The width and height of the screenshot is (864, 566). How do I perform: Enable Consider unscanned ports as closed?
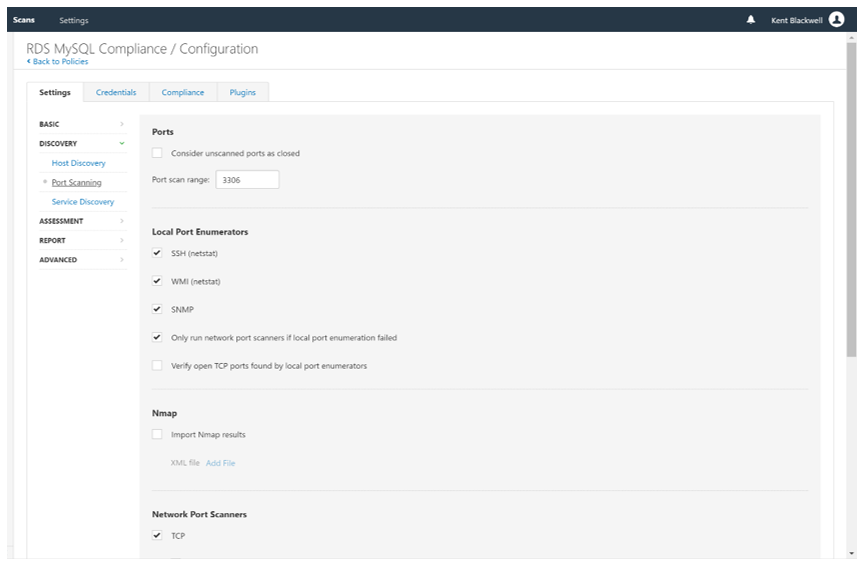click(157, 153)
